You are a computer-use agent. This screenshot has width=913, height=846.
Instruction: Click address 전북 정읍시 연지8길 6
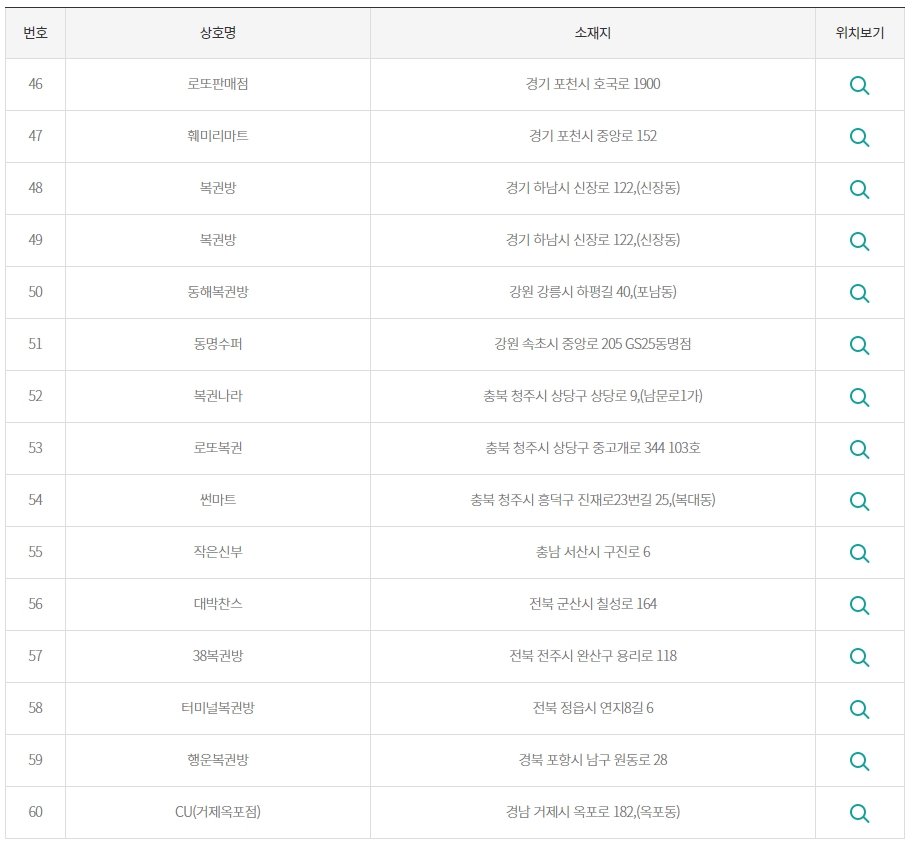click(x=593, y=708)
